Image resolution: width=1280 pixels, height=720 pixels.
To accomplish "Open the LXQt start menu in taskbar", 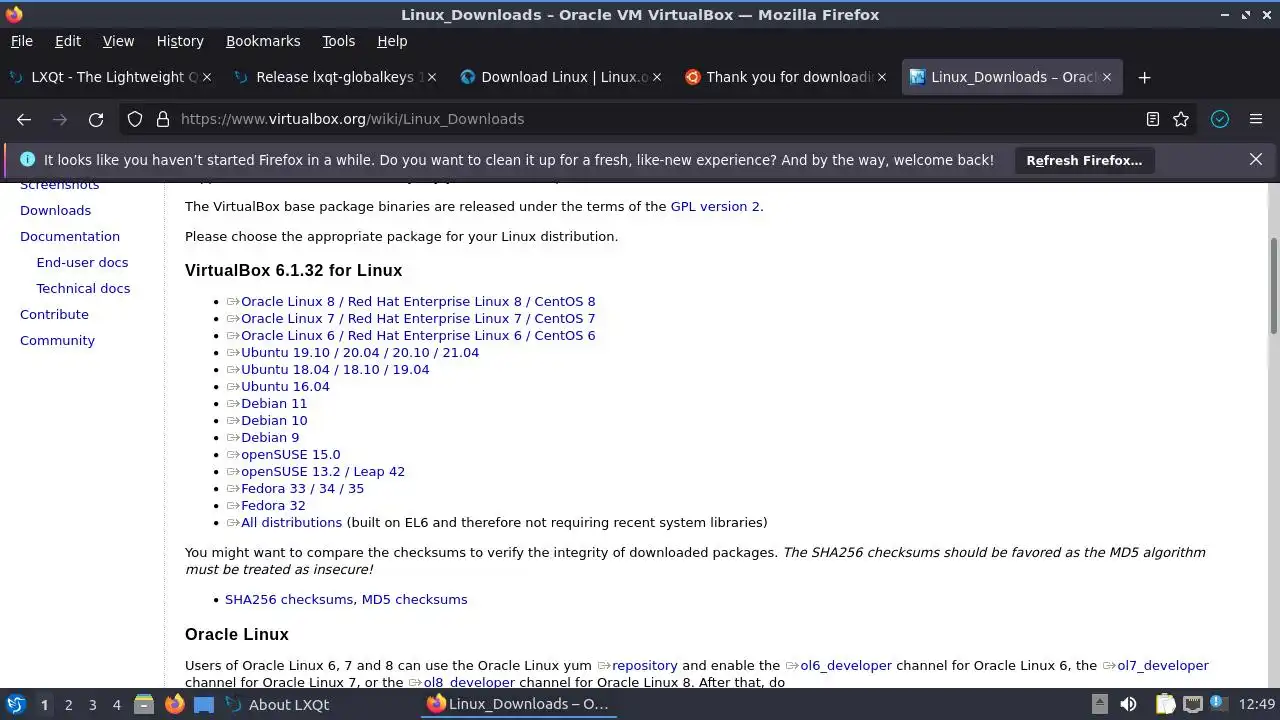I will [x=16, y=705].
